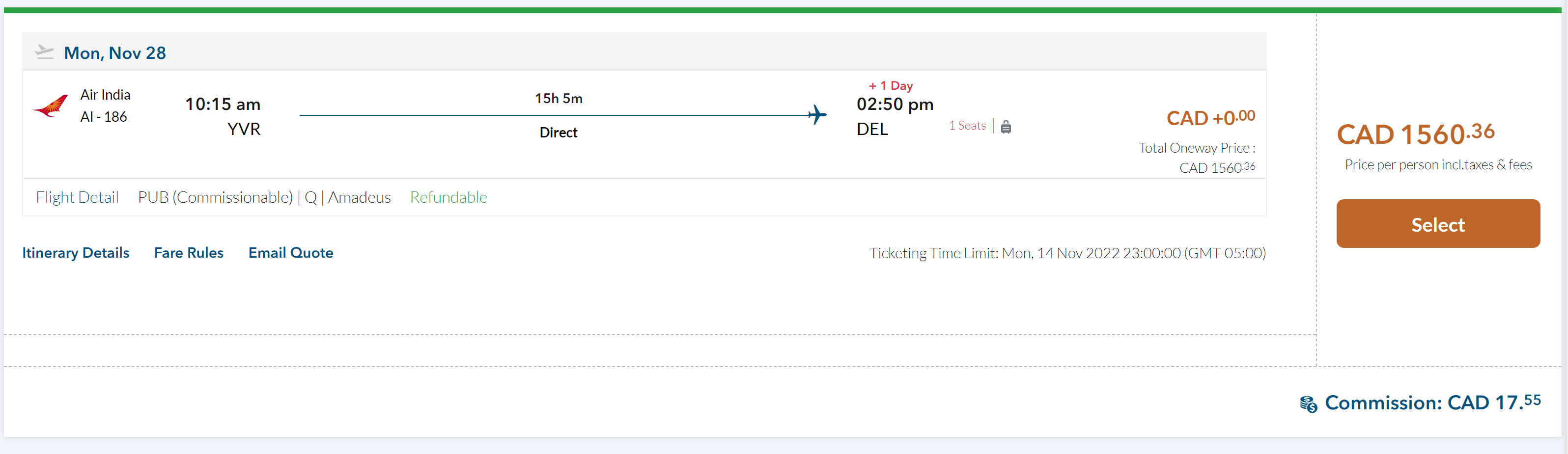Click the CAD 1560.36 per person price

pyautogui.click(x=1415, y=134)
